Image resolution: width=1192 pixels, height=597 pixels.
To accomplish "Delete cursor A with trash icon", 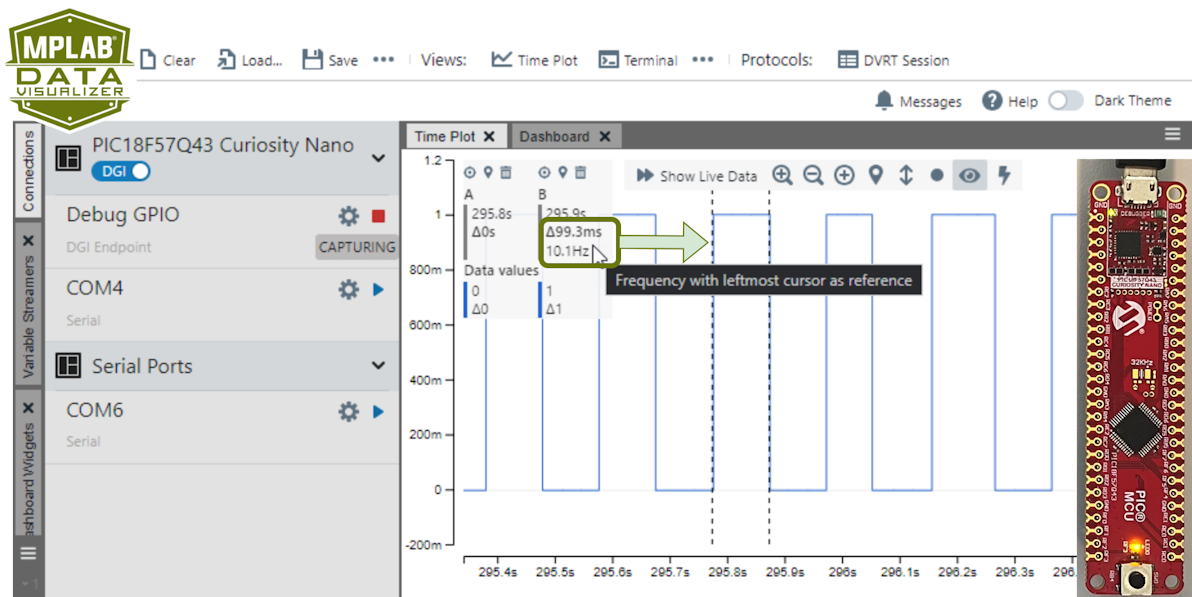I will pyautogui.click(x=506, y=173).
